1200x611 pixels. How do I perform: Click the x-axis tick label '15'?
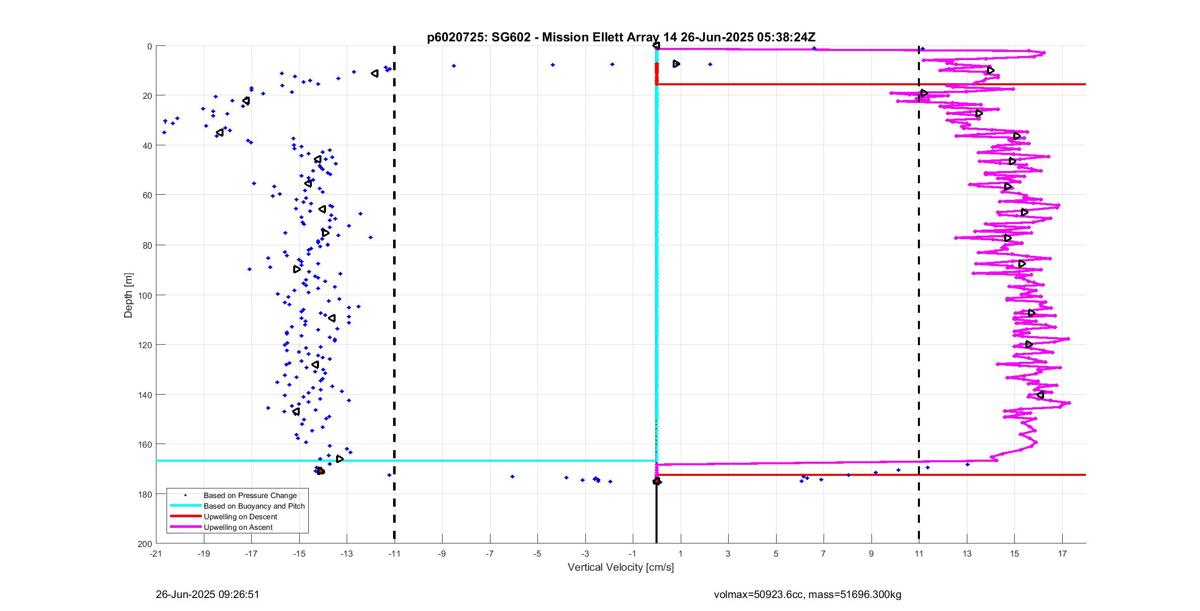(x=1014, y=553)
